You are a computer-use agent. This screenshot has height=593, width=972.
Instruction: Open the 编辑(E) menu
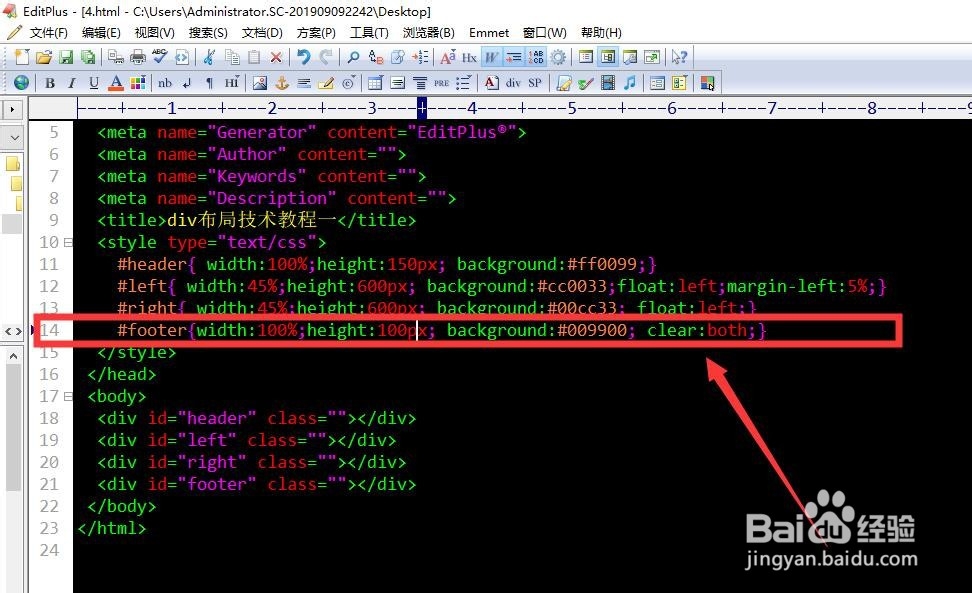101,32
